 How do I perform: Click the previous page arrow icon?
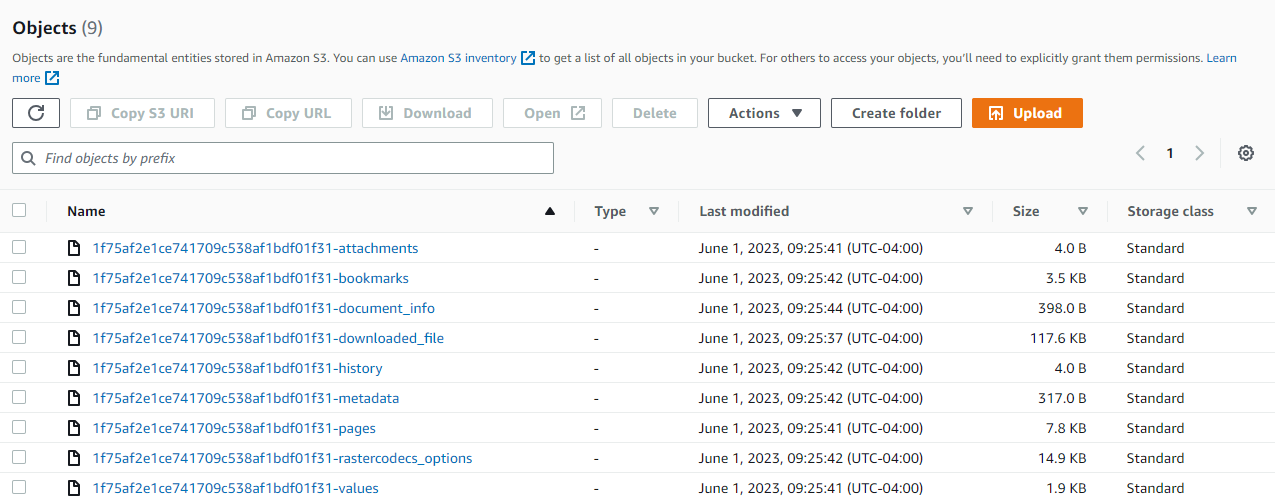(1140, 153)
